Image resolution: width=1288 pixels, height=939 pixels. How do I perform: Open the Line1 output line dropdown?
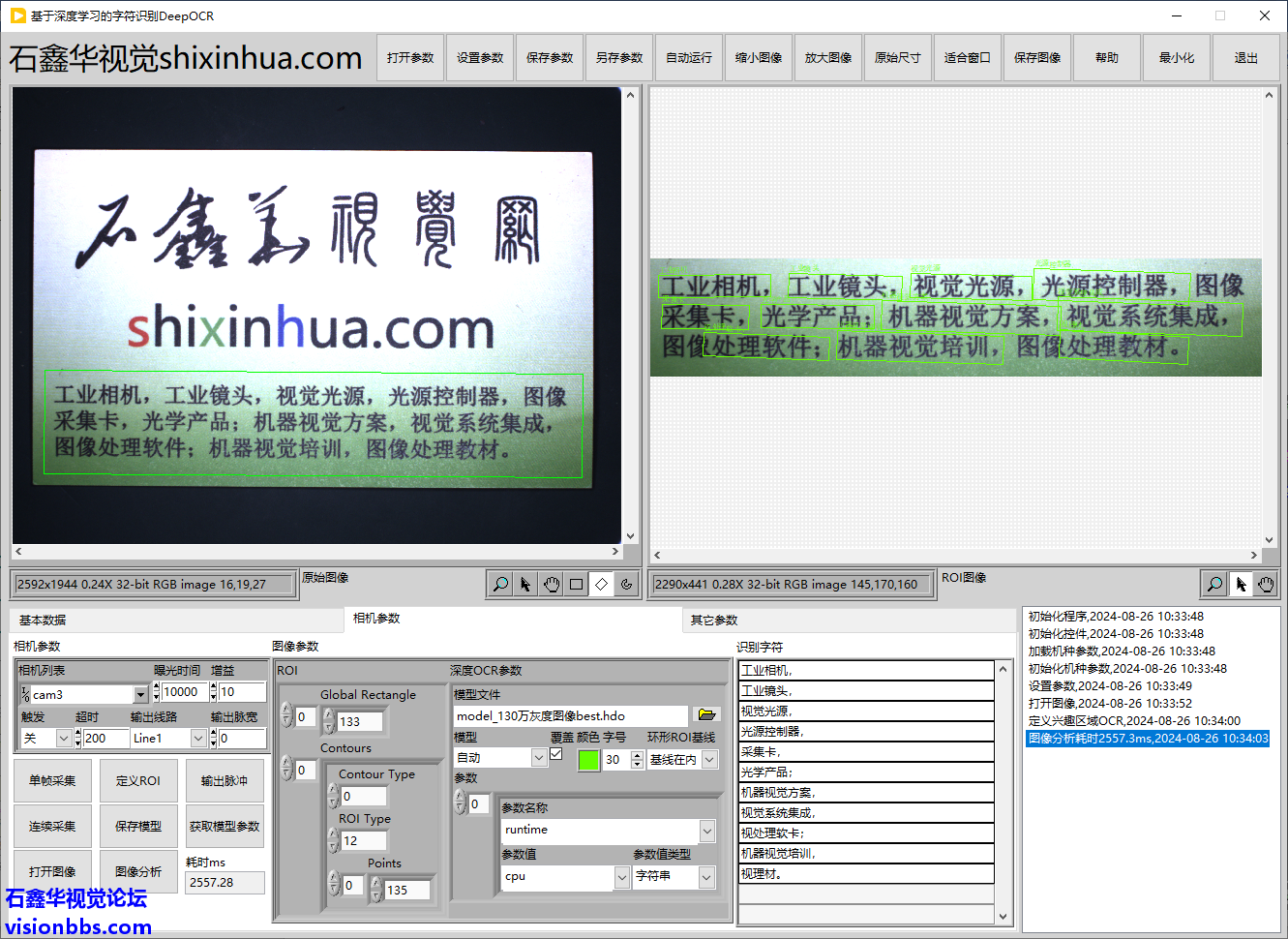click(198, 738)
